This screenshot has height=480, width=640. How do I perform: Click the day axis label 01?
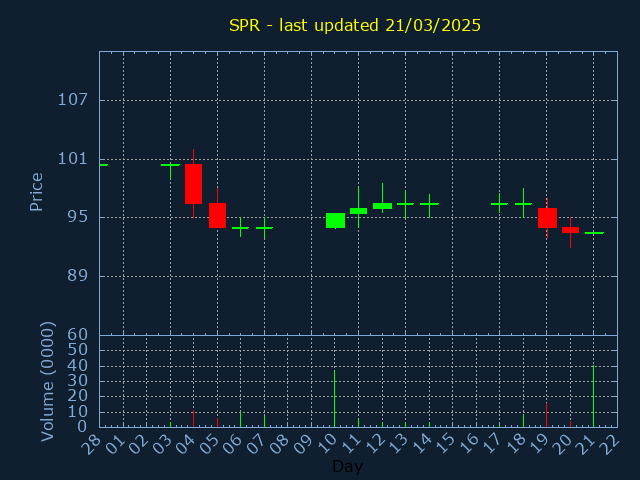(x=116, y=444)
